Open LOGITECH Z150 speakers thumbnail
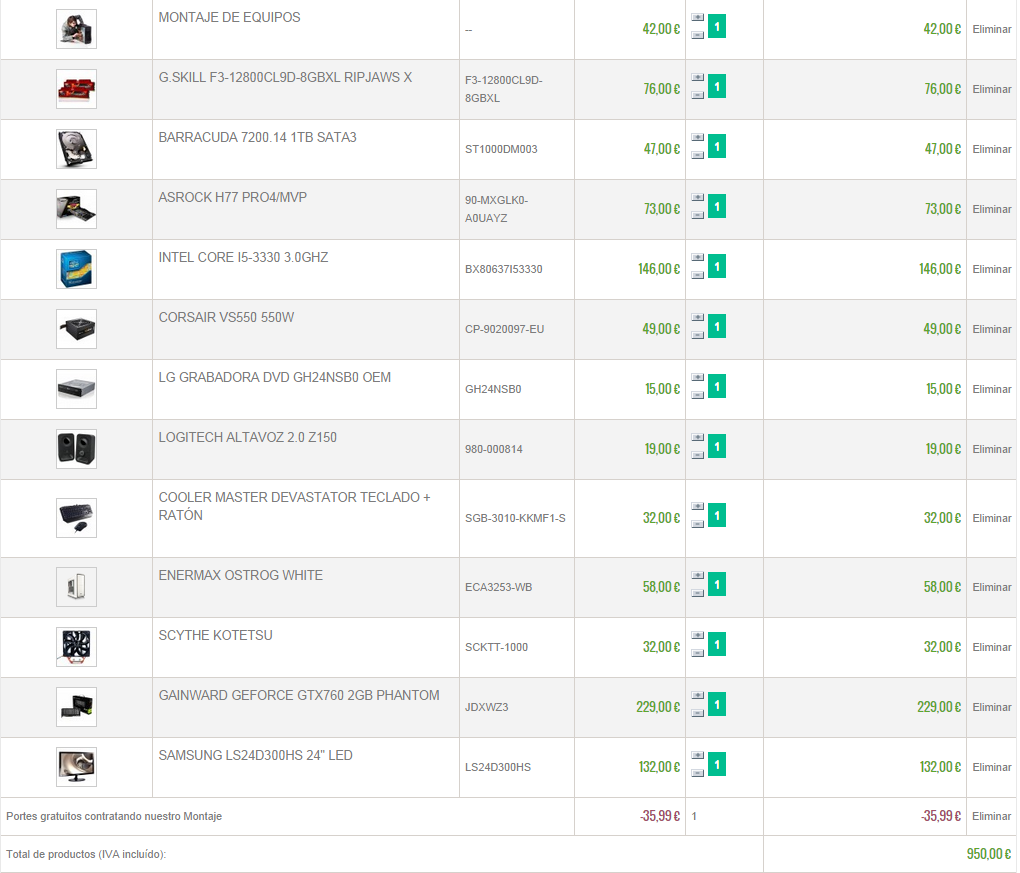Screen dimensions: 1020x873 tap(76, 448)
